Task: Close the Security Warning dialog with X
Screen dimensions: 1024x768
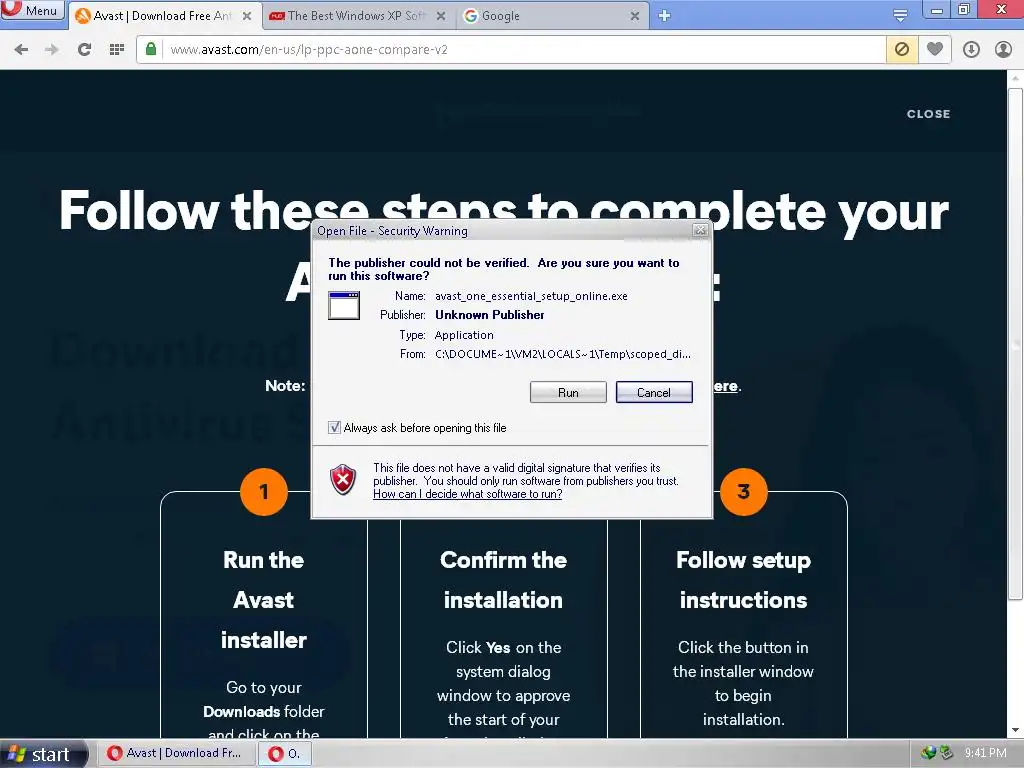Action: tap(700, 230)
